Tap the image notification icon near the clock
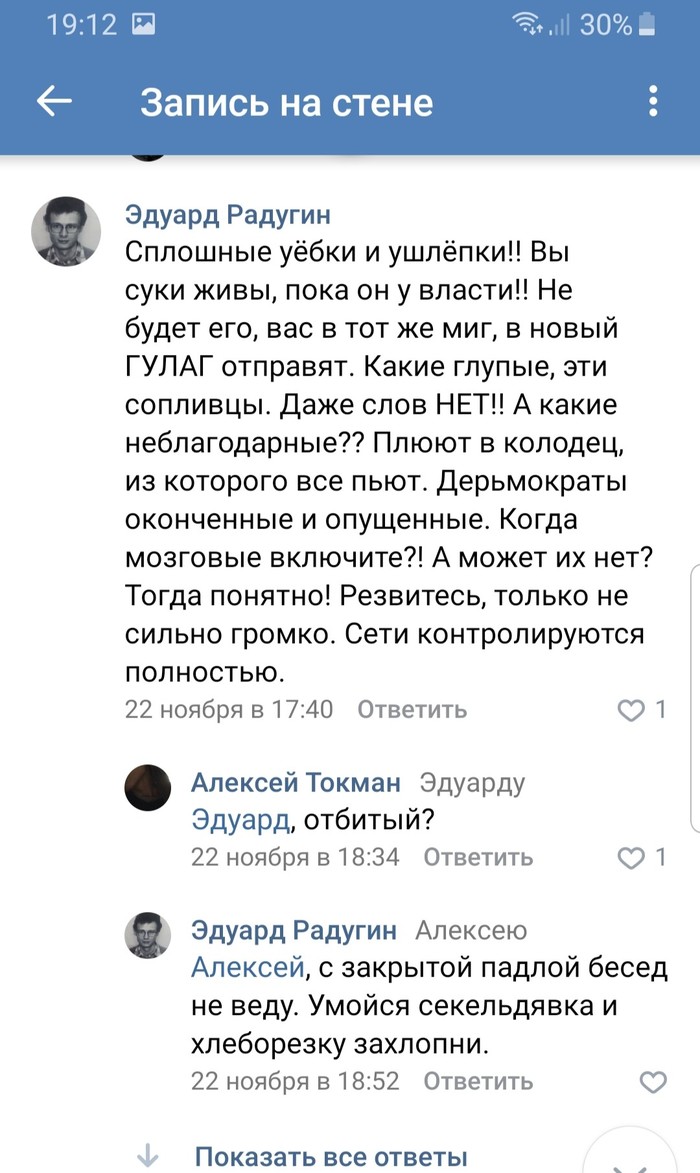Image resolution: width=700 pixels, height=1173 pixels. [x=144, y=24]
